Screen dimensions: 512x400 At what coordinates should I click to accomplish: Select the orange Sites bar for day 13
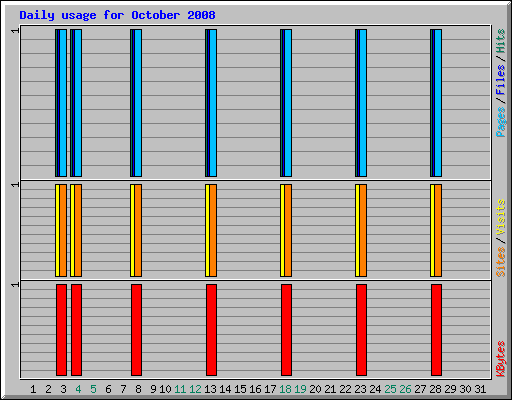pyautogui.click(x=213, y=230)
